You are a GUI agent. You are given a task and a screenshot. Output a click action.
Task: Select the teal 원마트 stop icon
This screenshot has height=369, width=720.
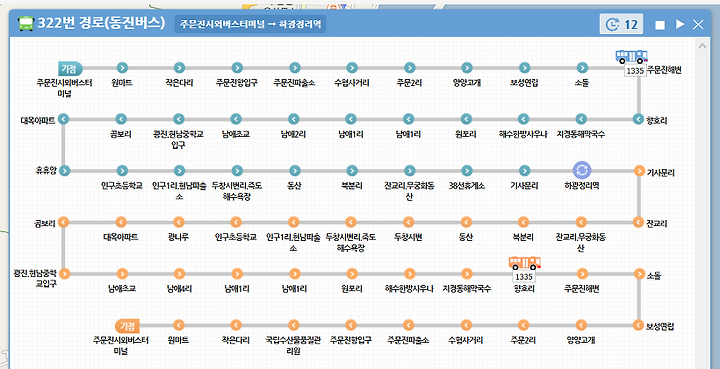pyautogui.click(x=122, y=68)
